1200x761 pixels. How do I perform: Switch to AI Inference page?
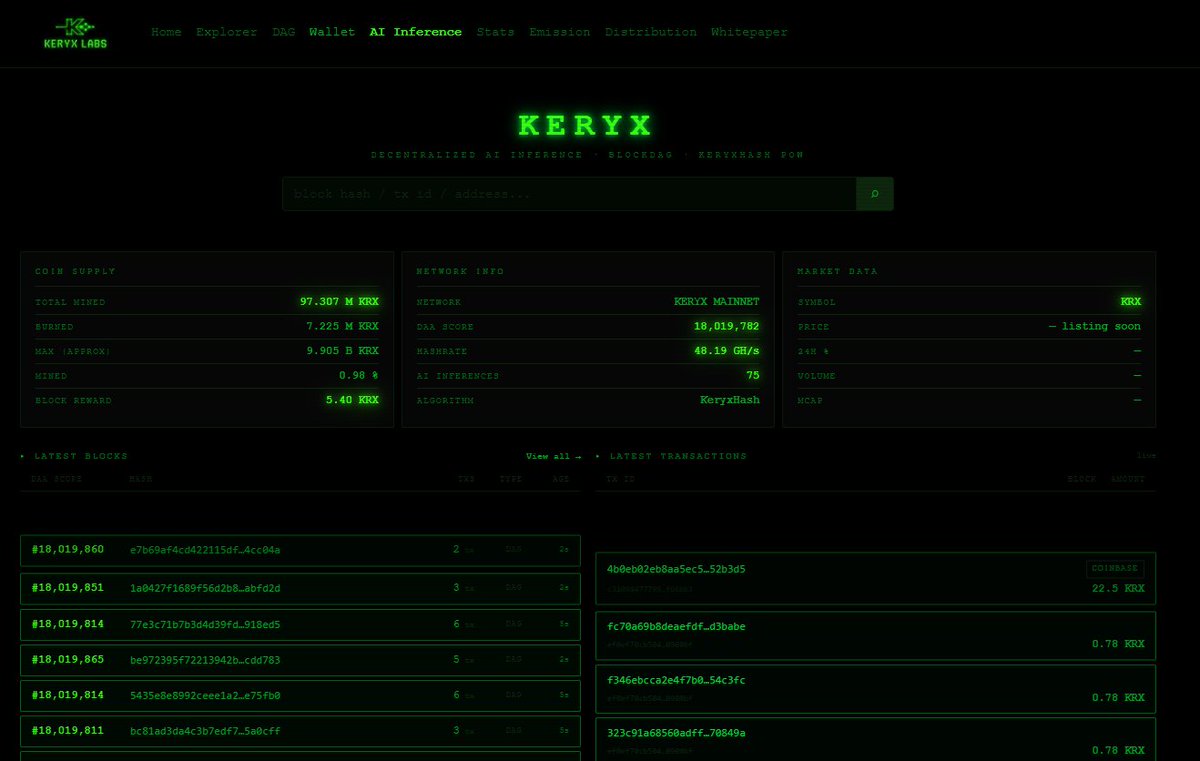pyautogui.click(x=416, y=32)
